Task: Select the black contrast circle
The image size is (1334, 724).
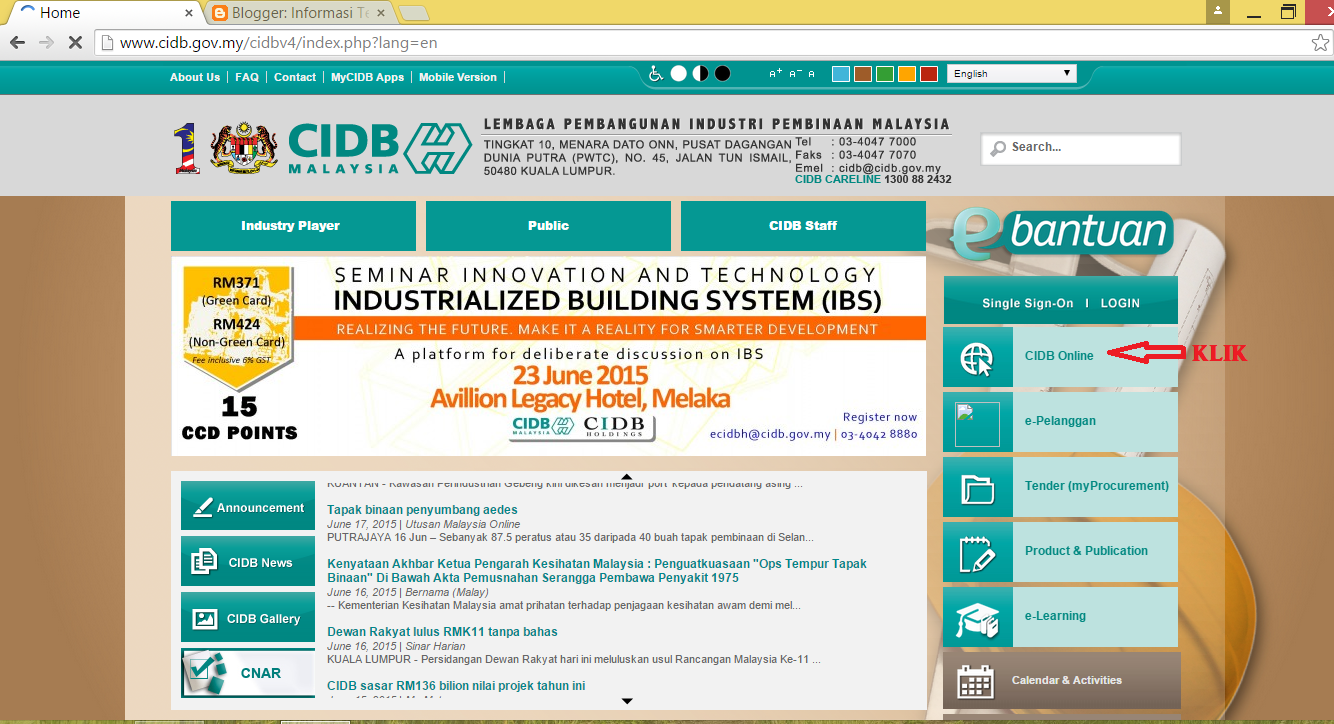Action: coord(722,73)
